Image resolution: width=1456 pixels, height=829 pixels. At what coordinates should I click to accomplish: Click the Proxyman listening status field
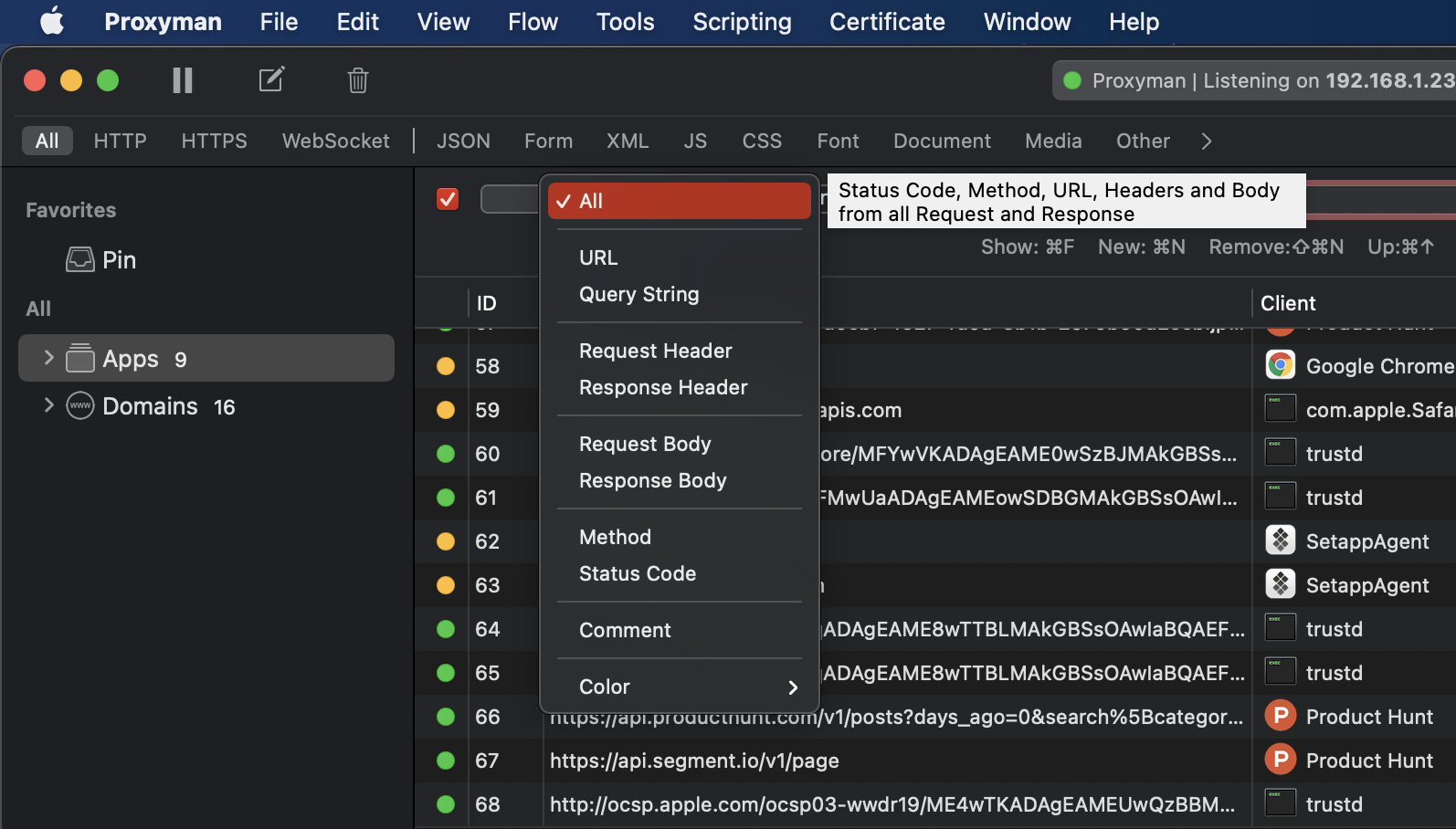click(1254, 80)
